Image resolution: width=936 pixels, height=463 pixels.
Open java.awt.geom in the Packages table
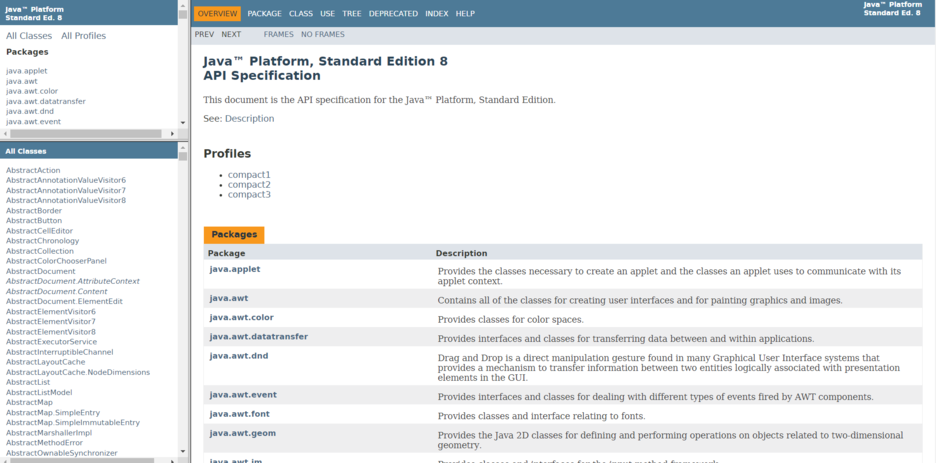pos(243,433)
